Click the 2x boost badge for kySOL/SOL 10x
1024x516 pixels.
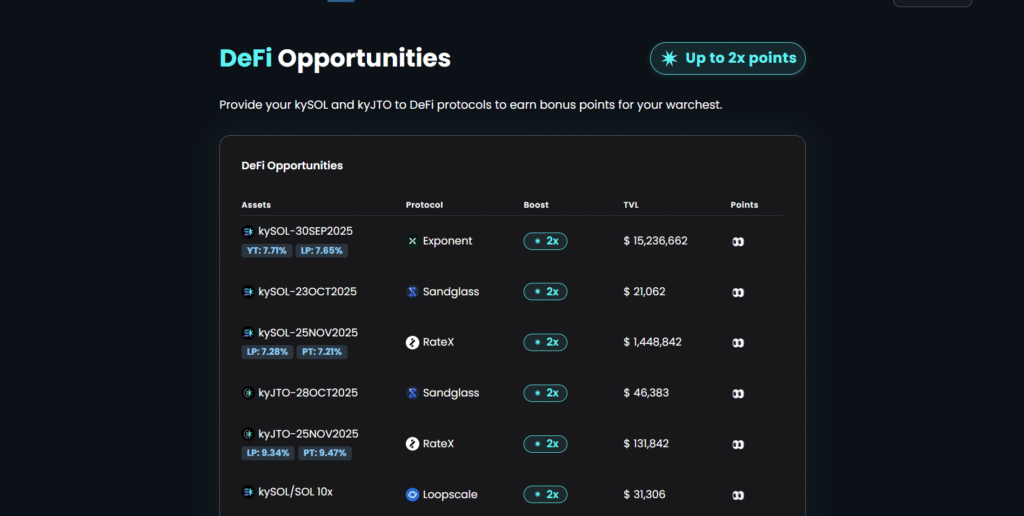point(545,495)
